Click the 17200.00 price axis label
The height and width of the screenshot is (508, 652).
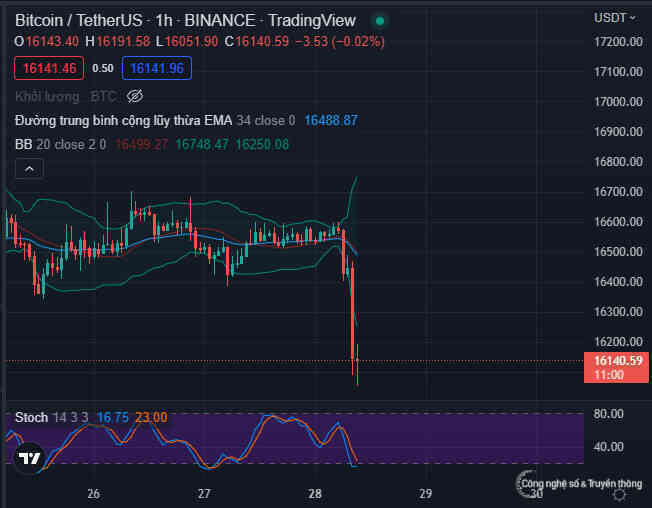(618, 42)
